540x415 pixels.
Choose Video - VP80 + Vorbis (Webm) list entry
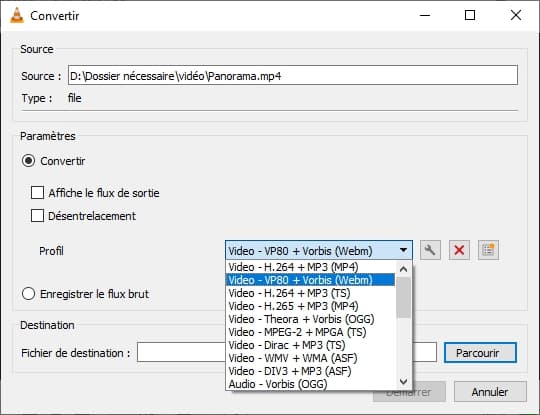(x=310, y=280)
